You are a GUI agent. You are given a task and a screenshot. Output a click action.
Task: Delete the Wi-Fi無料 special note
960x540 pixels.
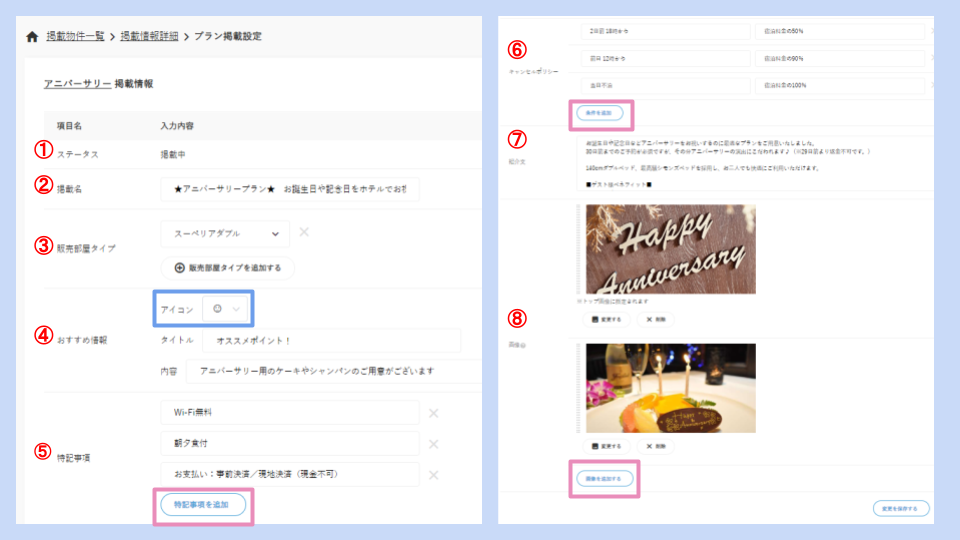point(433,413)
